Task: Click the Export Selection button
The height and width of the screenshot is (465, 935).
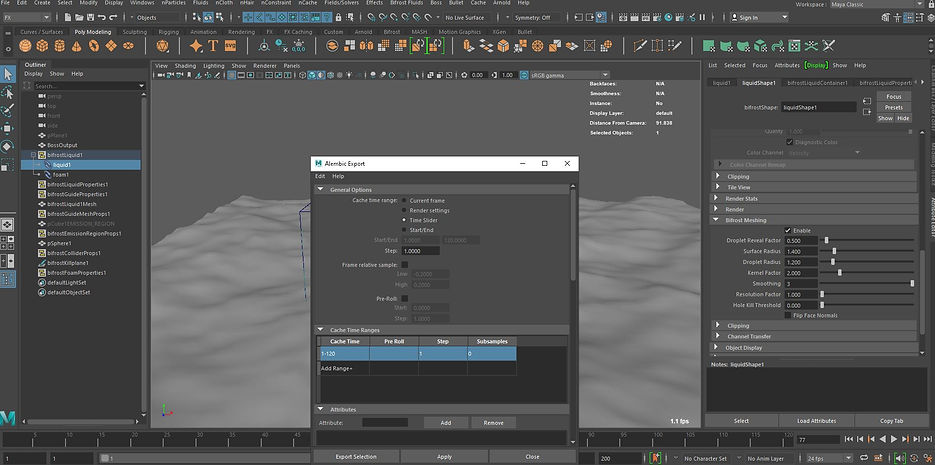Action: tap(355, 457)
